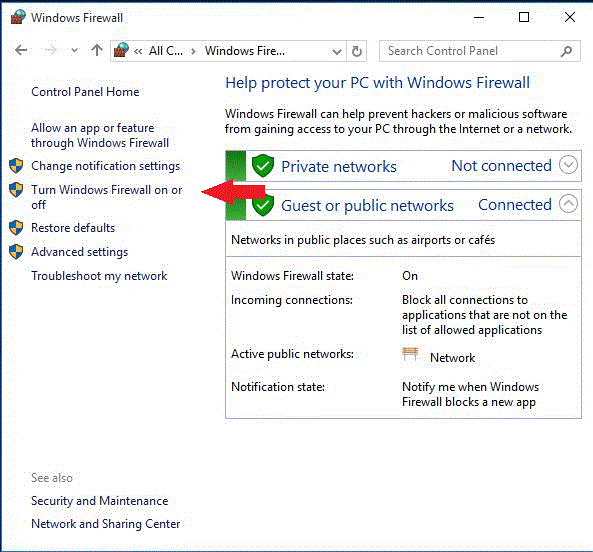Click green shield icon for Guest networks
The width and height of the screenshot is (593, 552).
[263, 206]
